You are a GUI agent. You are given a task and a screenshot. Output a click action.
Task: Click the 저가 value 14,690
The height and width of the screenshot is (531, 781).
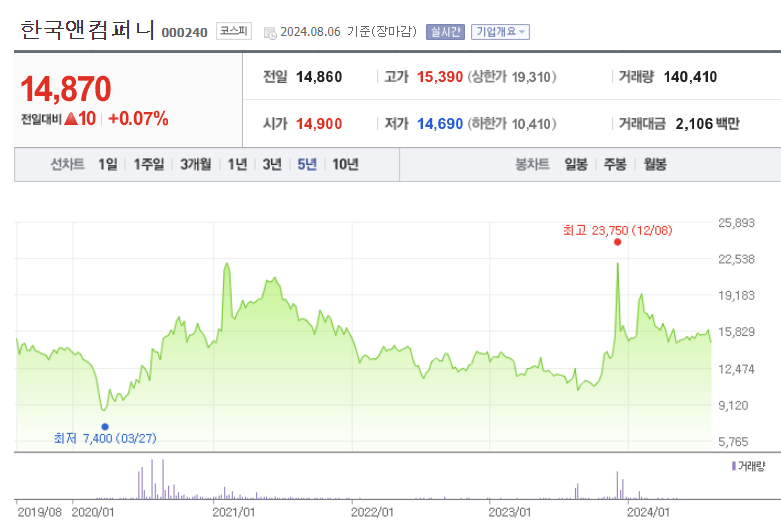440,124
